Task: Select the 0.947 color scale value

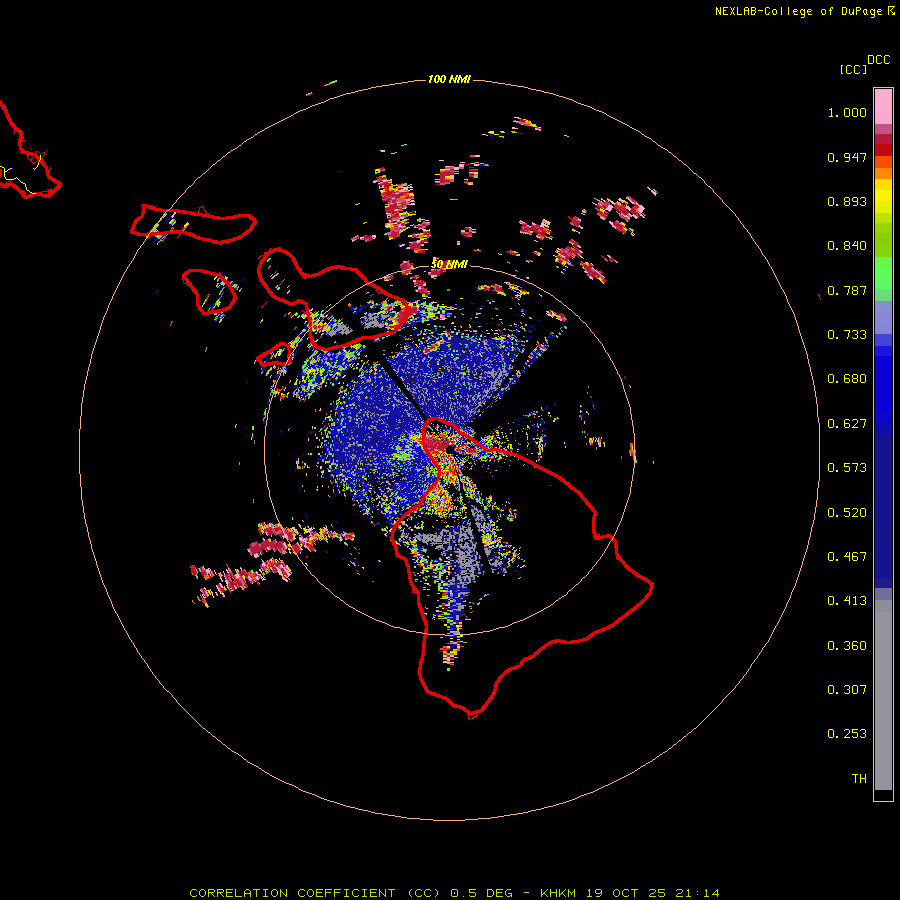Action: point(847,157)
